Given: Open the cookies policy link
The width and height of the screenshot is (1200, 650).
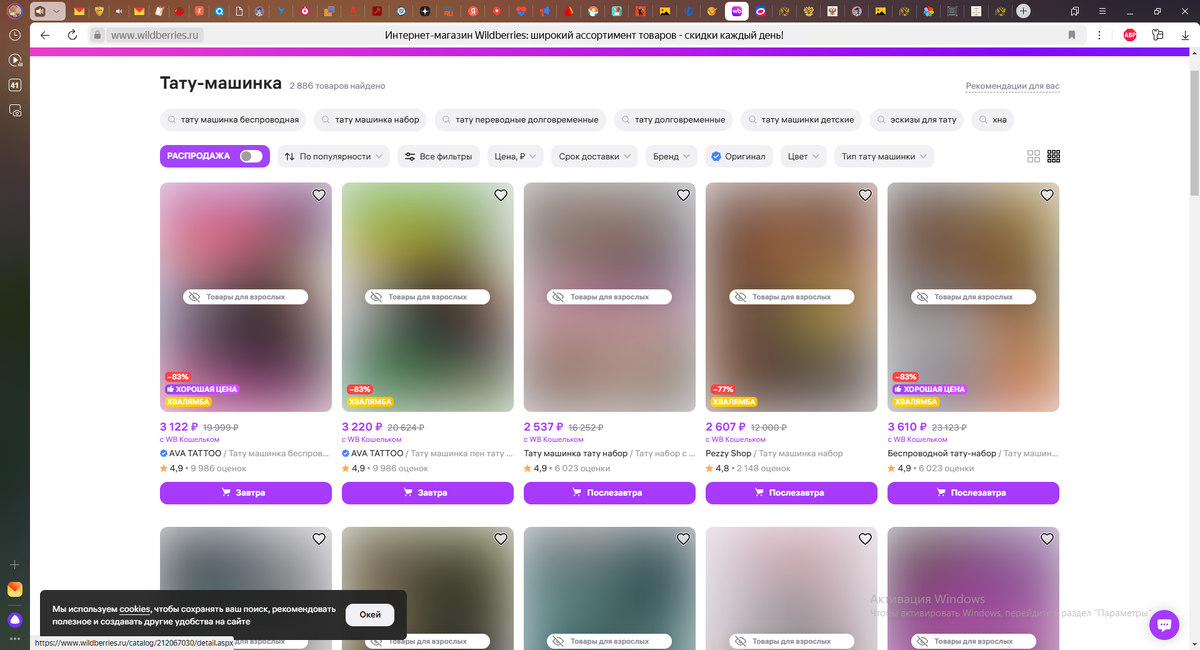Looking at the screenshot, I should coord(135,609).
